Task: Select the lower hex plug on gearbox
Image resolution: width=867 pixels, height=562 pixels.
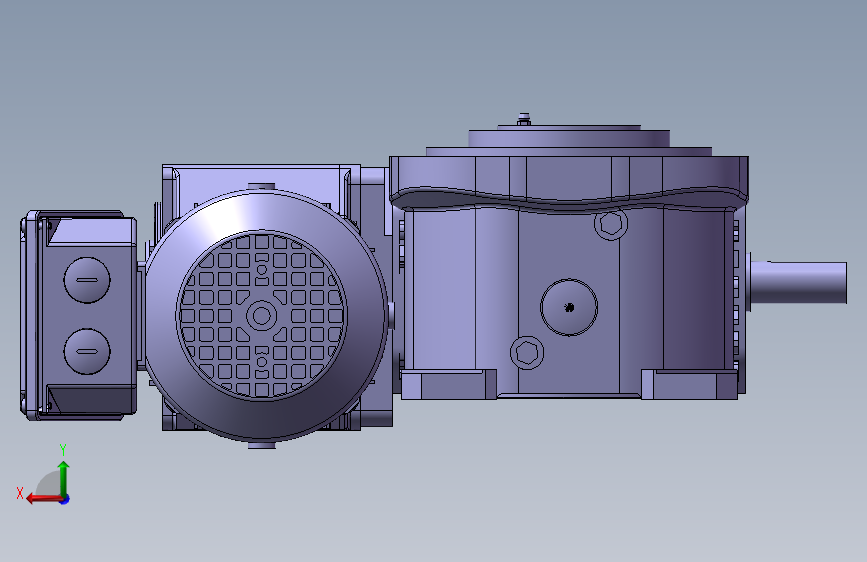Action: [526, 352]
